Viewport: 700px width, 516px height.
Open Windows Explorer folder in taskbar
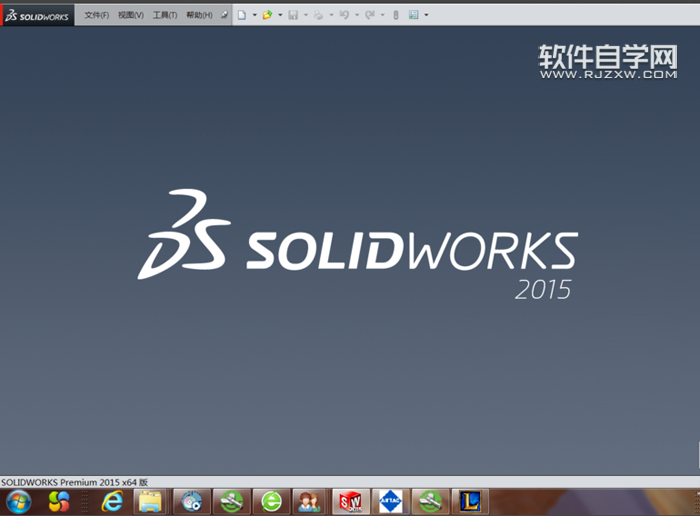click(x=150, y=502)
